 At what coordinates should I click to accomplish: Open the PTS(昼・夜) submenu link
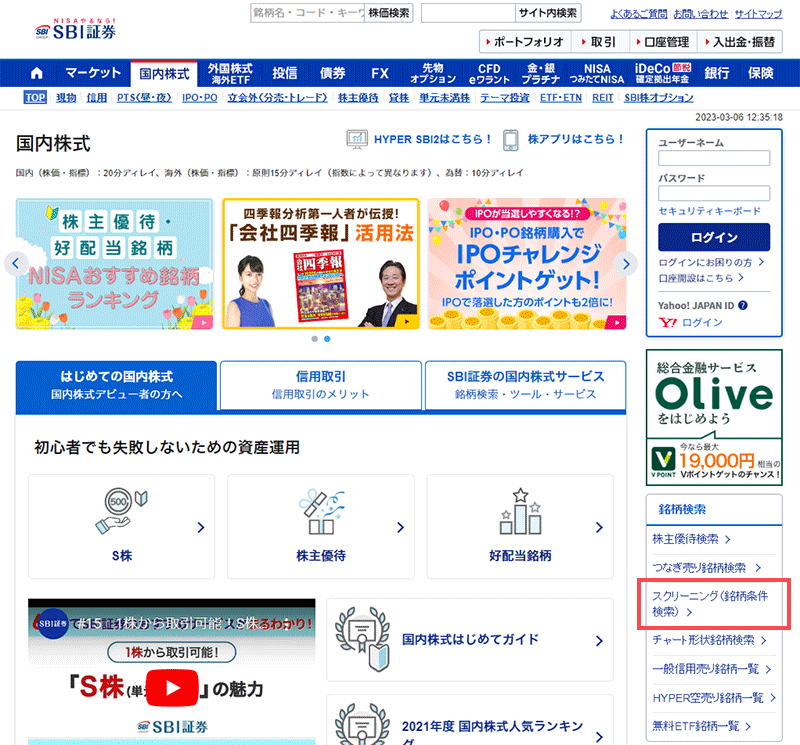[x=144, y=97]
